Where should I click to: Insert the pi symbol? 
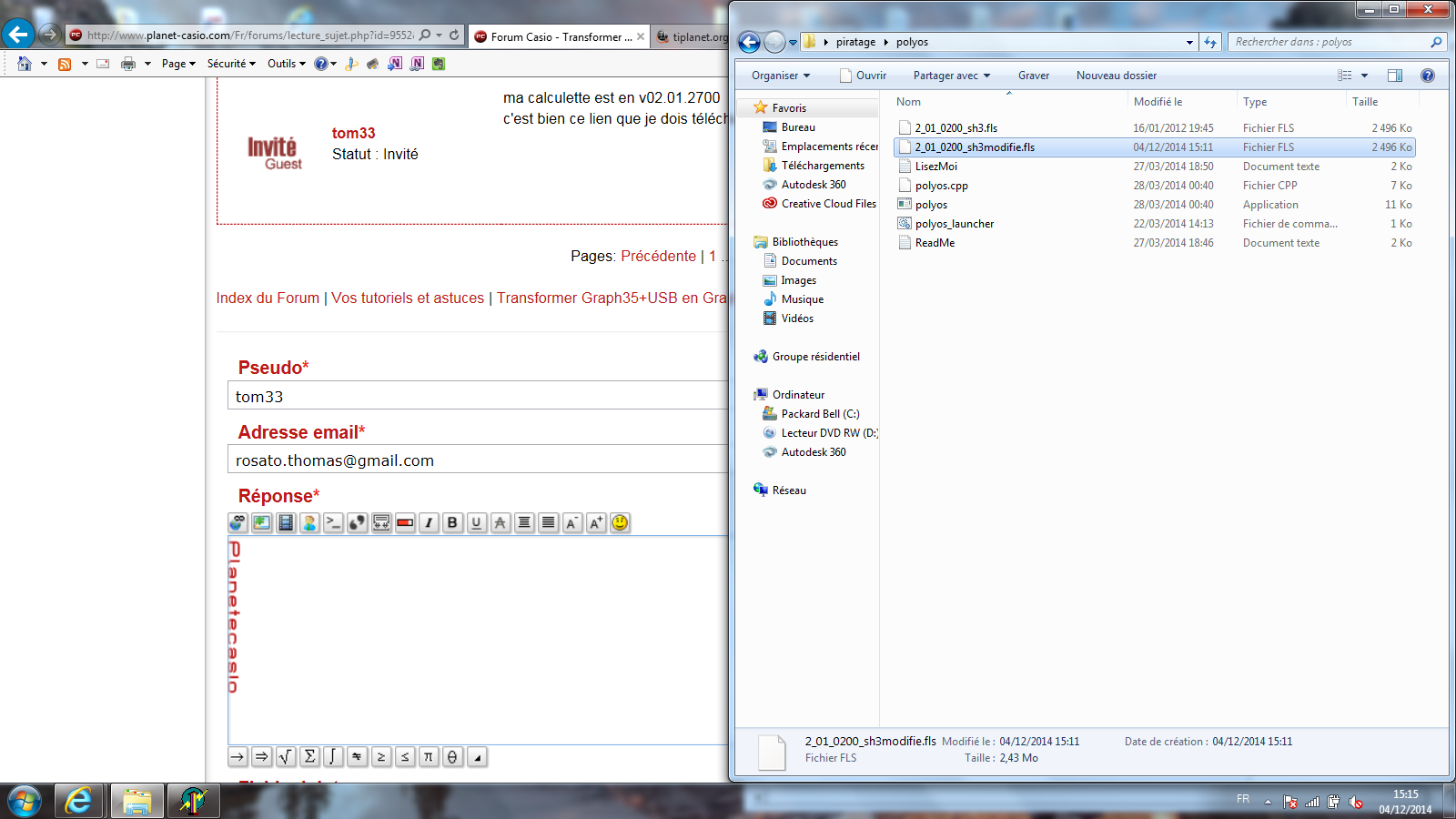429,756
